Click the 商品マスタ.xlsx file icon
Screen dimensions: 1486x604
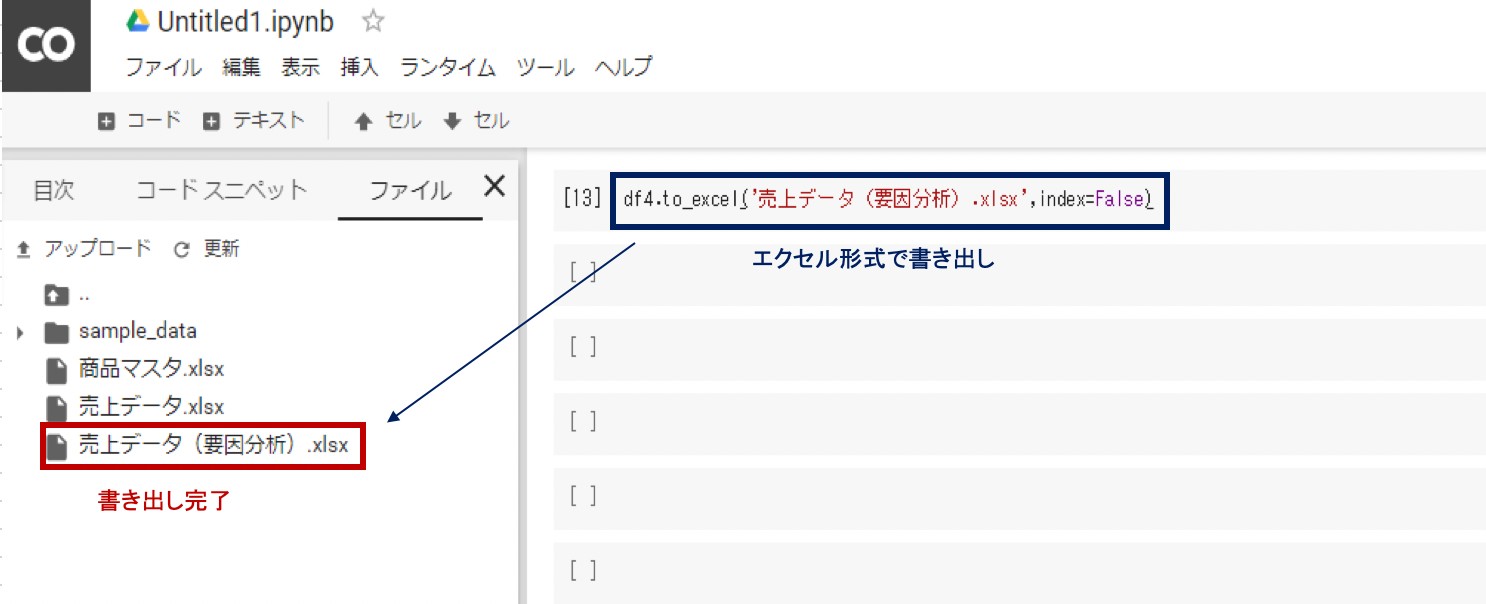tap(56, 369)
